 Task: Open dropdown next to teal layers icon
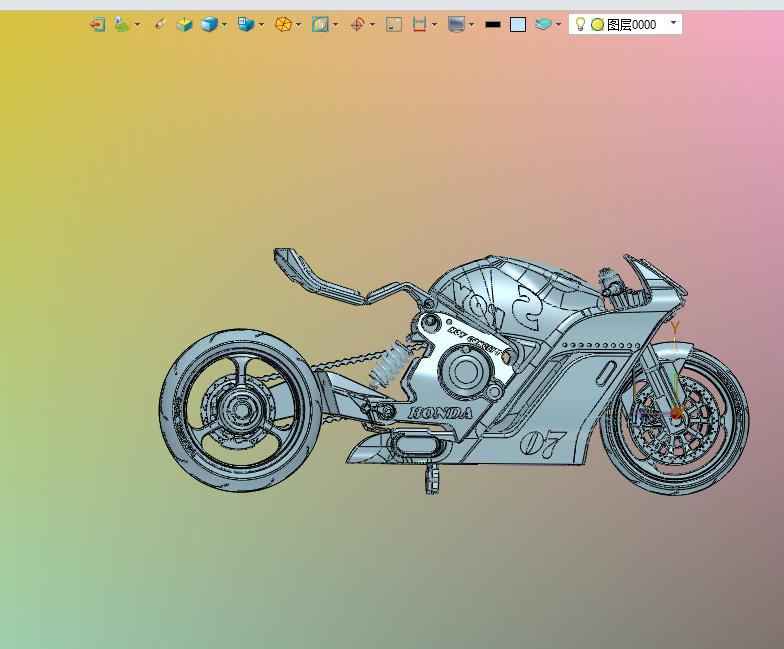click(558, 24)
